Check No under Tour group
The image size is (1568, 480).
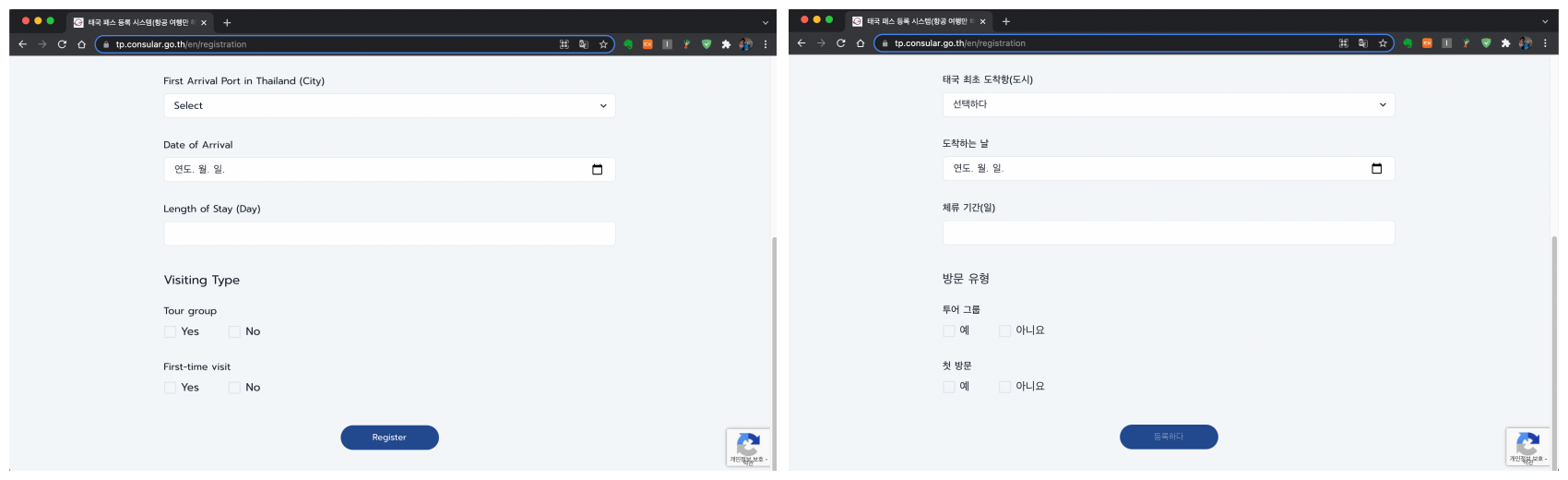click(234, 331)
